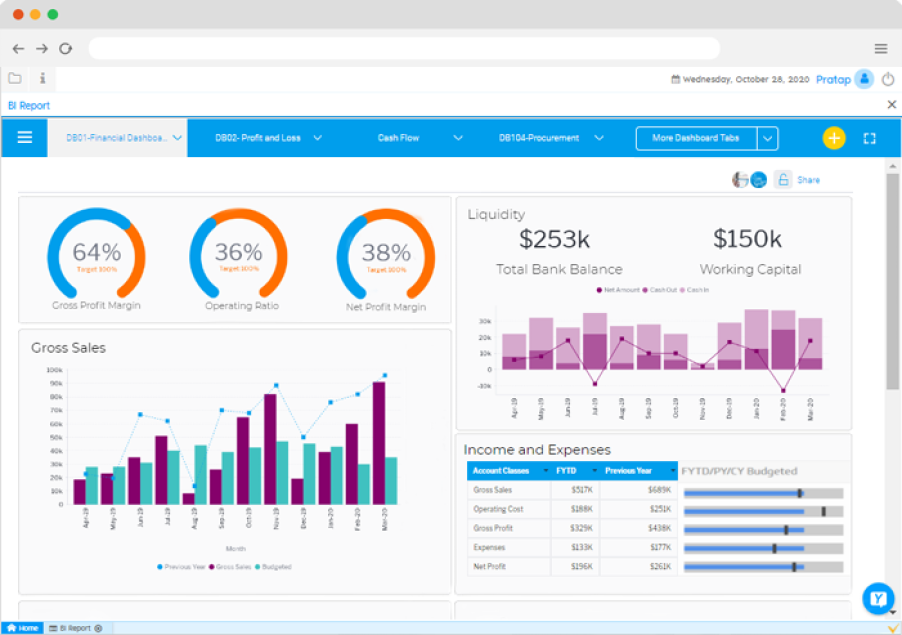902x635 pixels.
Task: Open the chat assistant bubble icon
Action: (x=877, y=598)
